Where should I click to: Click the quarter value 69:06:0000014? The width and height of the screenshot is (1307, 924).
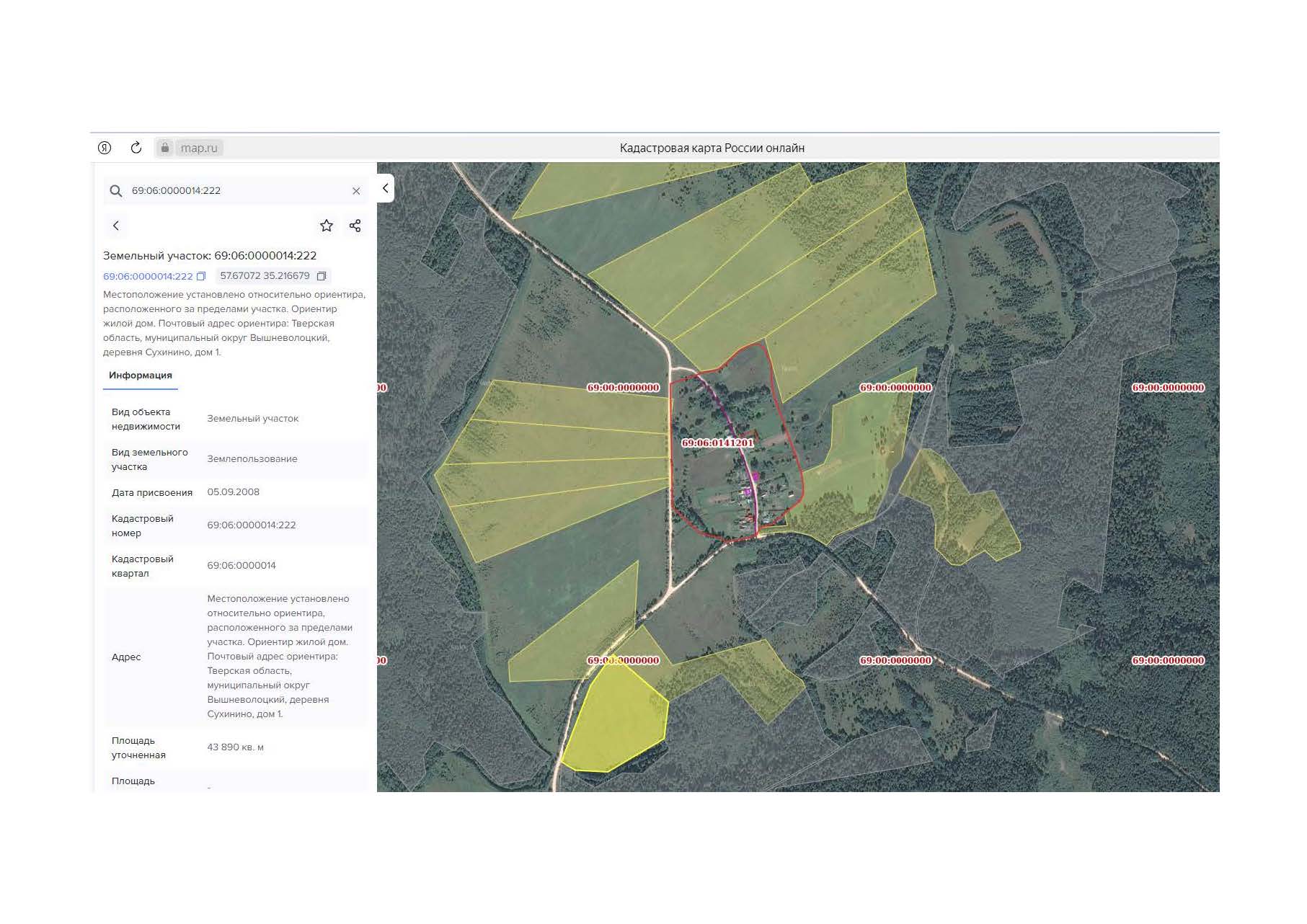click(242, 566)
